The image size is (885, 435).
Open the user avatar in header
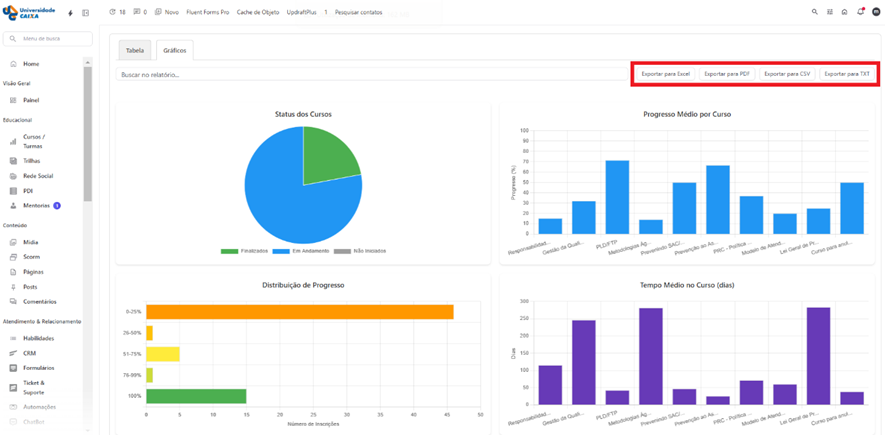click(x=876, y=12)
